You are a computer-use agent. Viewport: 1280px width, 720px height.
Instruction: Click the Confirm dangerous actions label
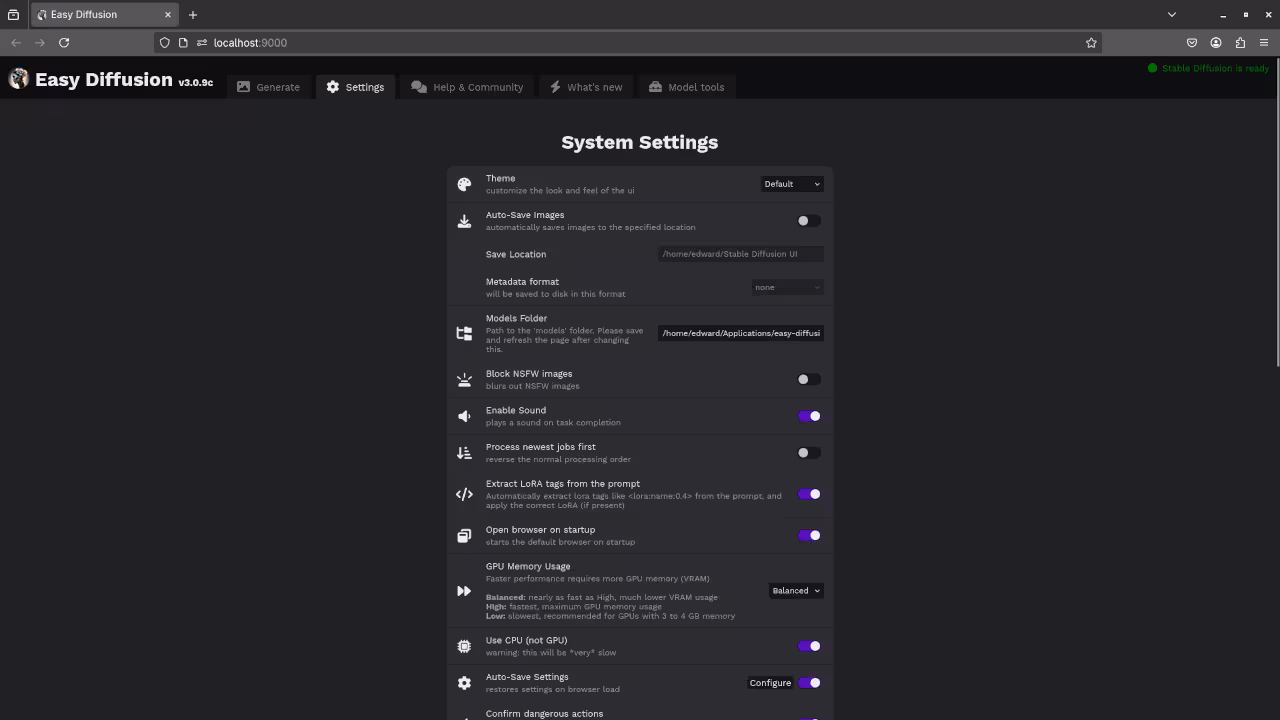point(544,714)
